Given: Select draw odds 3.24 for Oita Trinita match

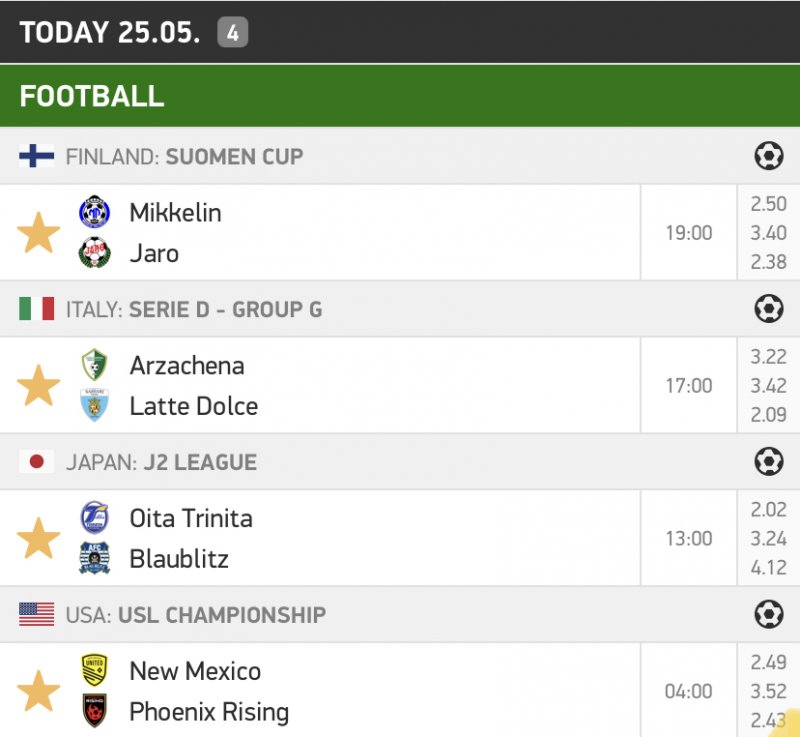Looking at the screenshot, I should (768, 538).
